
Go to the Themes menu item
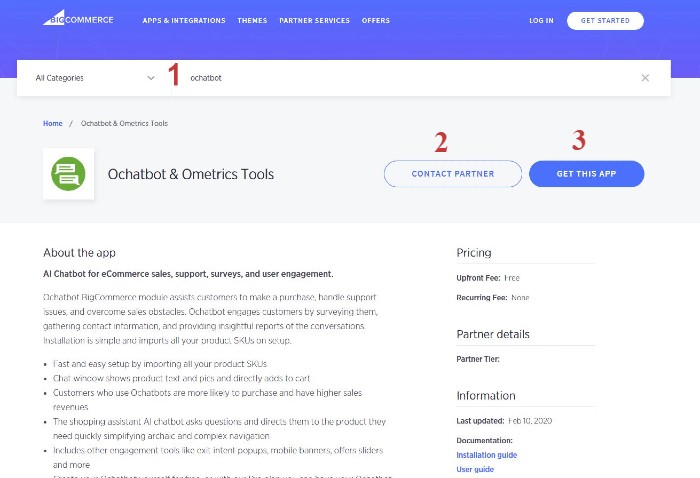click(252, 21)
